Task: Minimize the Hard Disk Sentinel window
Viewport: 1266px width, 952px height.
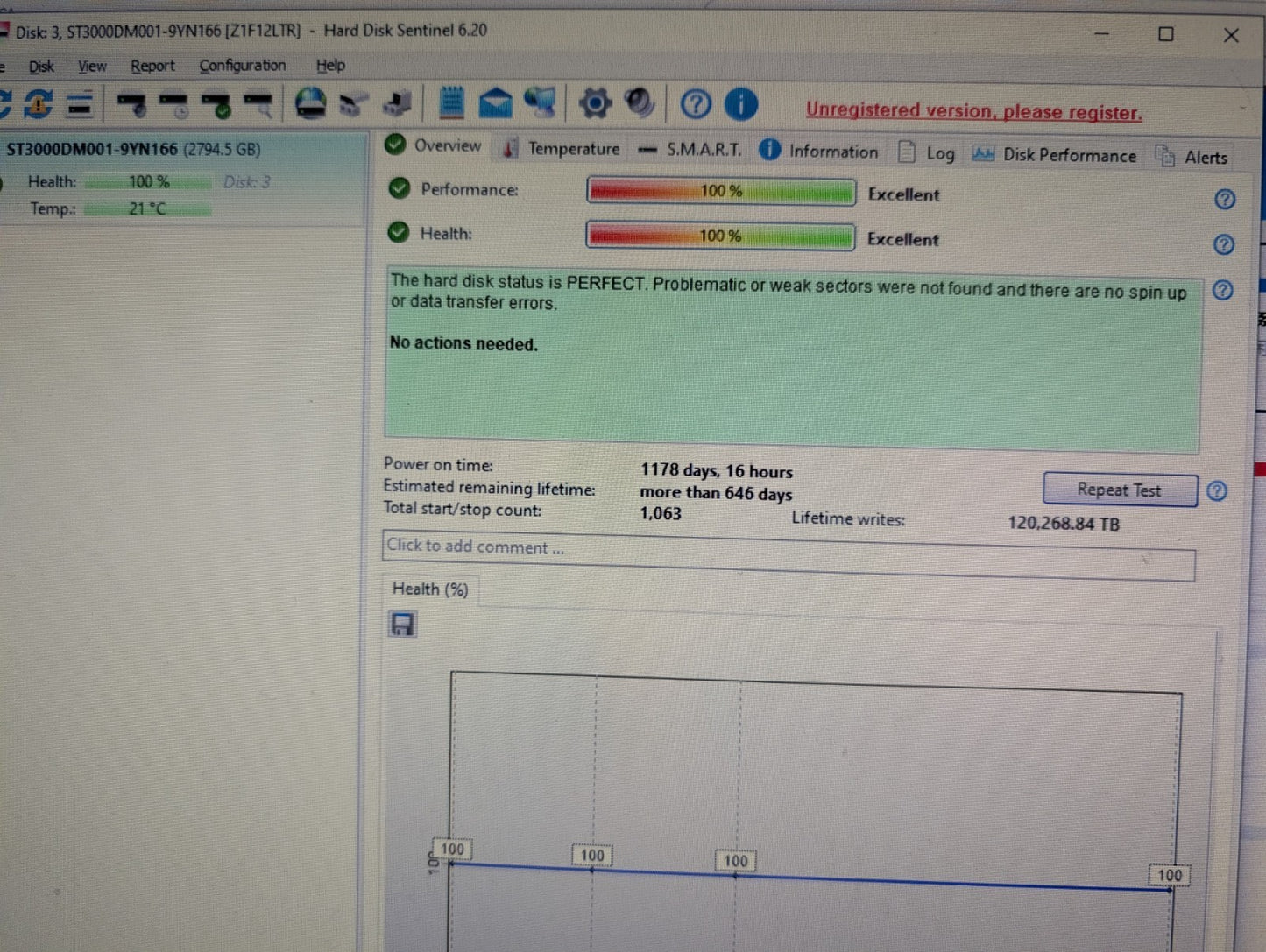Action: (1102, 33)
